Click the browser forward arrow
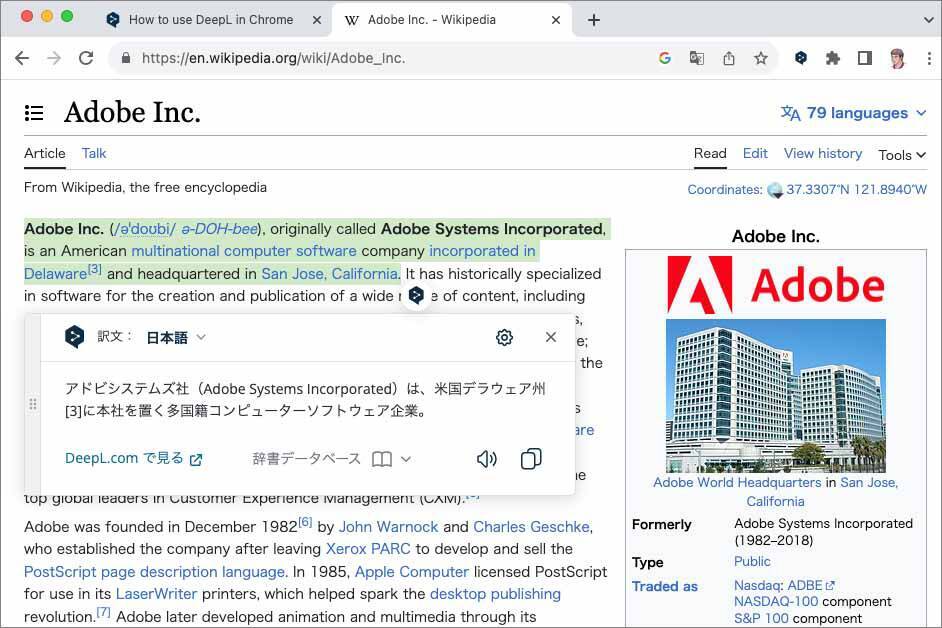The height and width of the screenshot is (628, 942). (54, 58)
